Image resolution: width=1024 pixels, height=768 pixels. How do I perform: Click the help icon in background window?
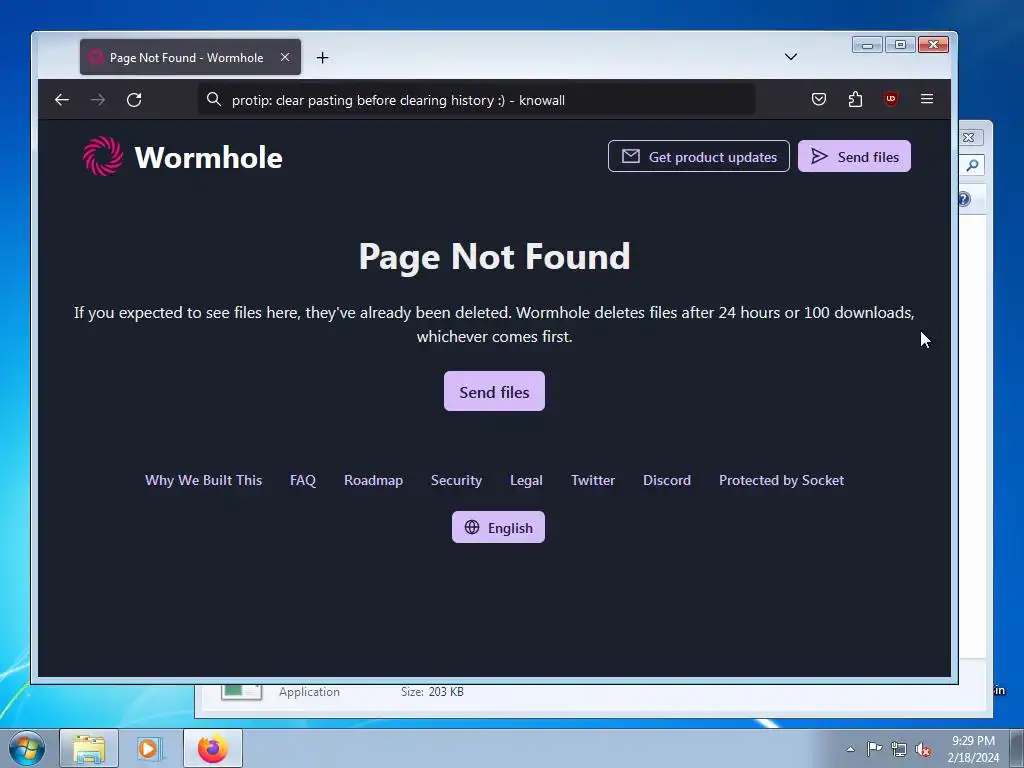[x=965, y=199]
